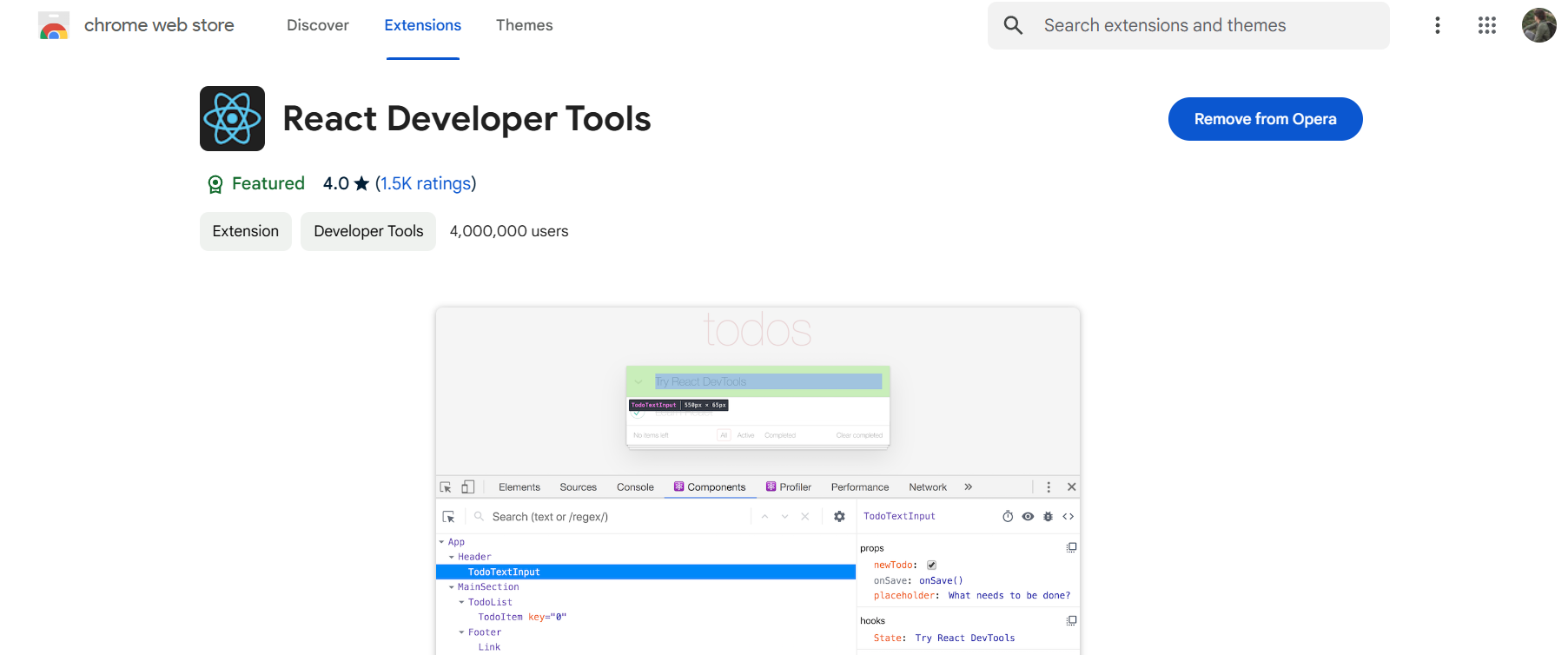Close the devtools panel X icon
This screenshot has width=1568, height=655.
1072,487
